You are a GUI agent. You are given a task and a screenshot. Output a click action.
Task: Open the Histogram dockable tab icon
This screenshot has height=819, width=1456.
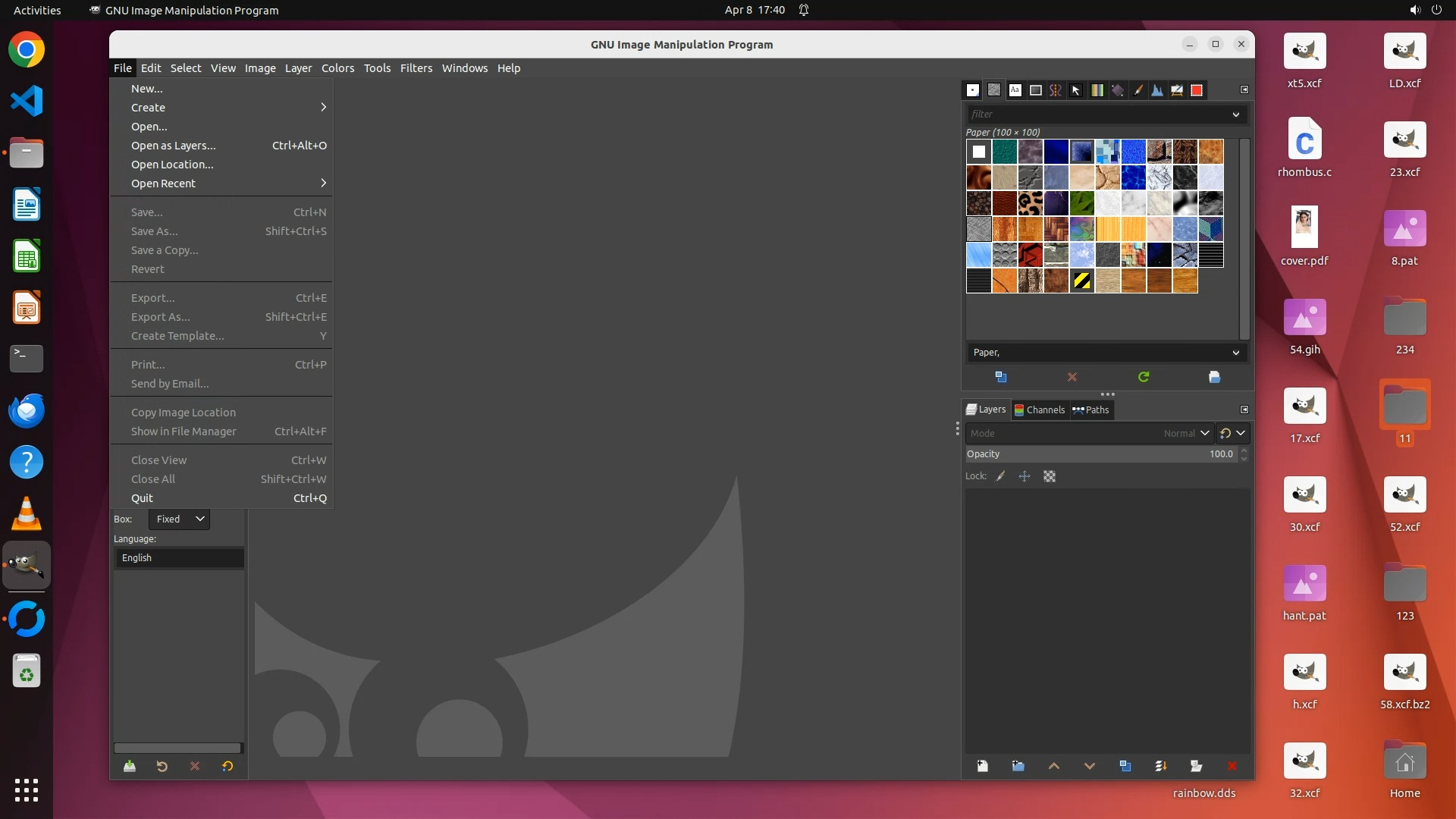click(x=1157, y=90)
